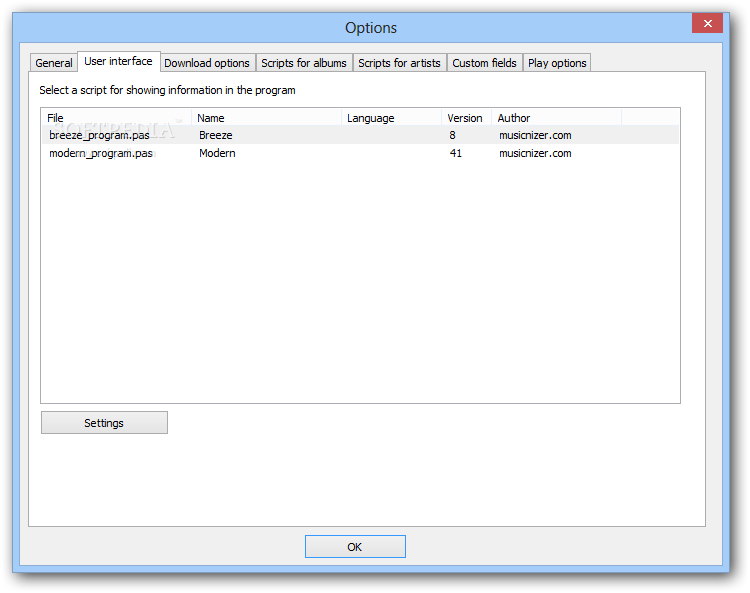This screenshot has width=750, height=593.
Task: Open the Play options tab
Action: [557, 63]
